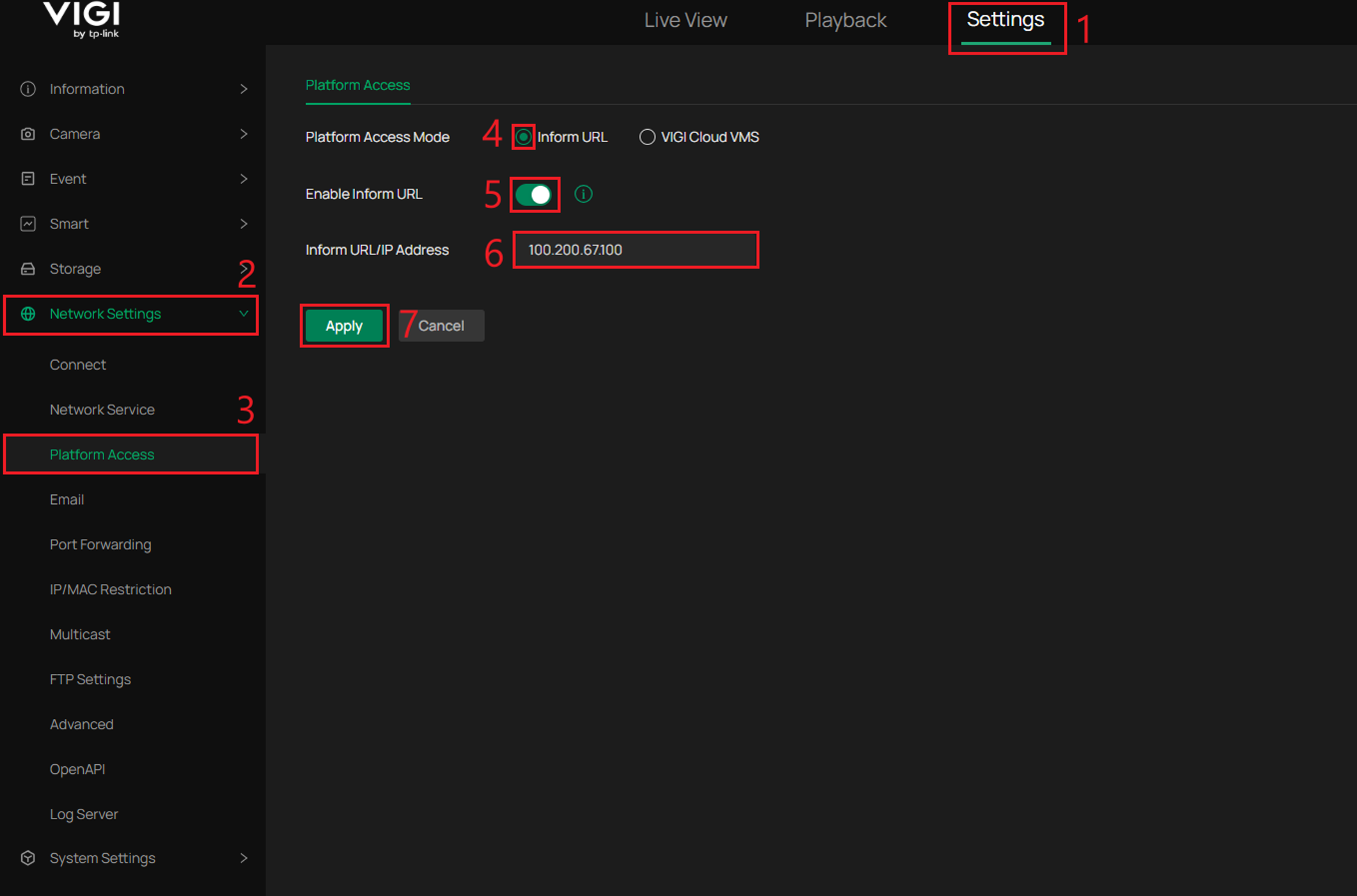Image resolution: width=1357 pixels, height=896 pixels.
Task: Click the VIGI by tp-link logo
Action: click(82, 20)
